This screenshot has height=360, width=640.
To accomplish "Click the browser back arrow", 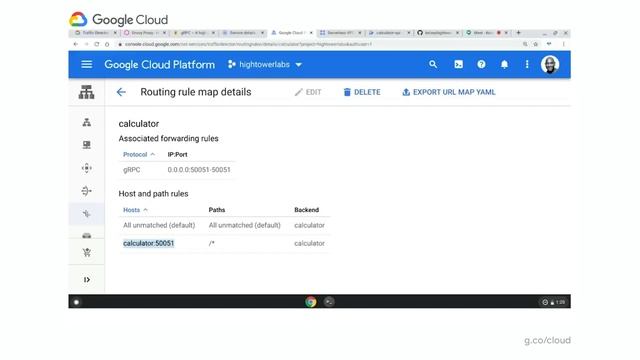I will coord(76,44).
